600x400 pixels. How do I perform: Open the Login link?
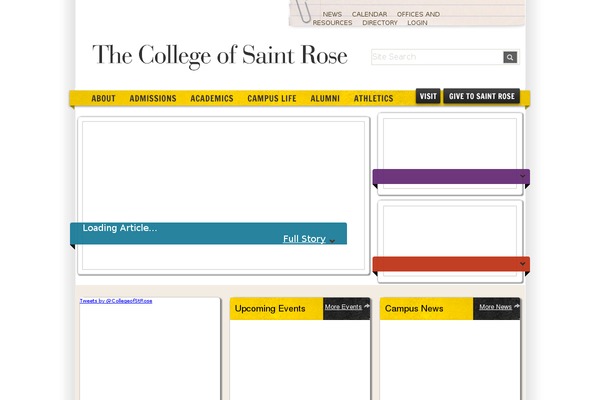tap(417, 23)
